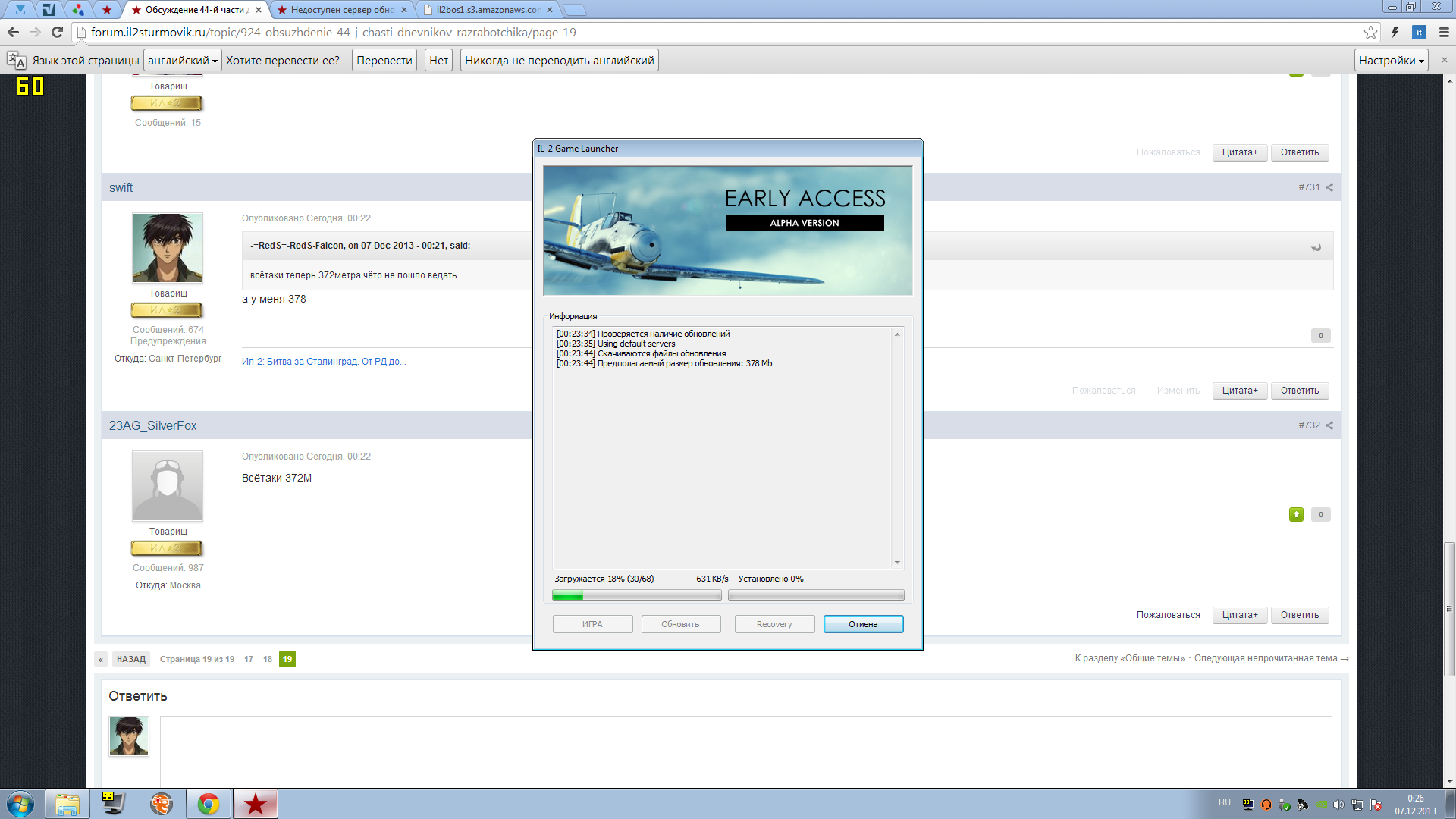Click the download progress bar
The image size is (1456, 819).
click(x=636, y=596)
